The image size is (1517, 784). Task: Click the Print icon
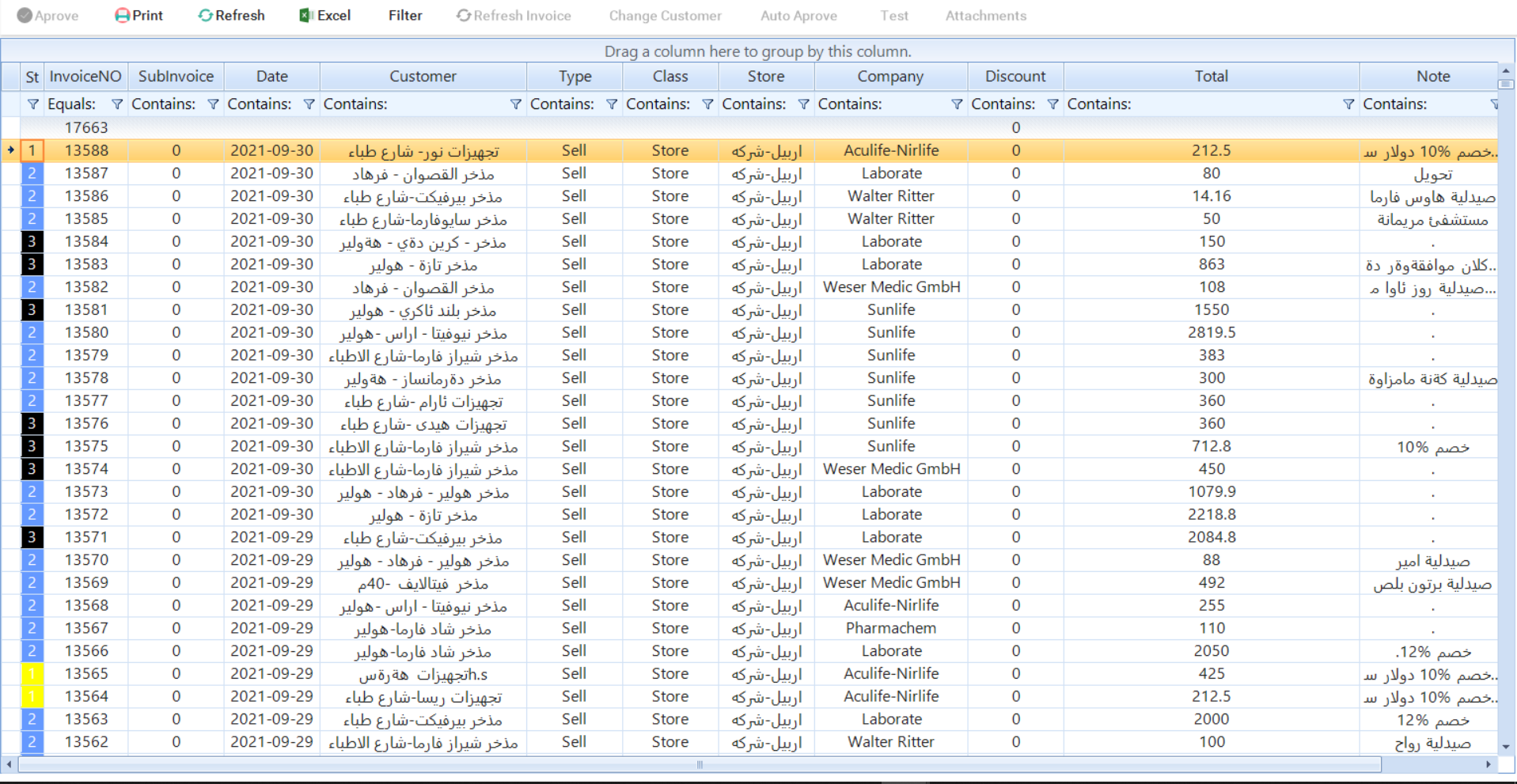tap(120, 15)
